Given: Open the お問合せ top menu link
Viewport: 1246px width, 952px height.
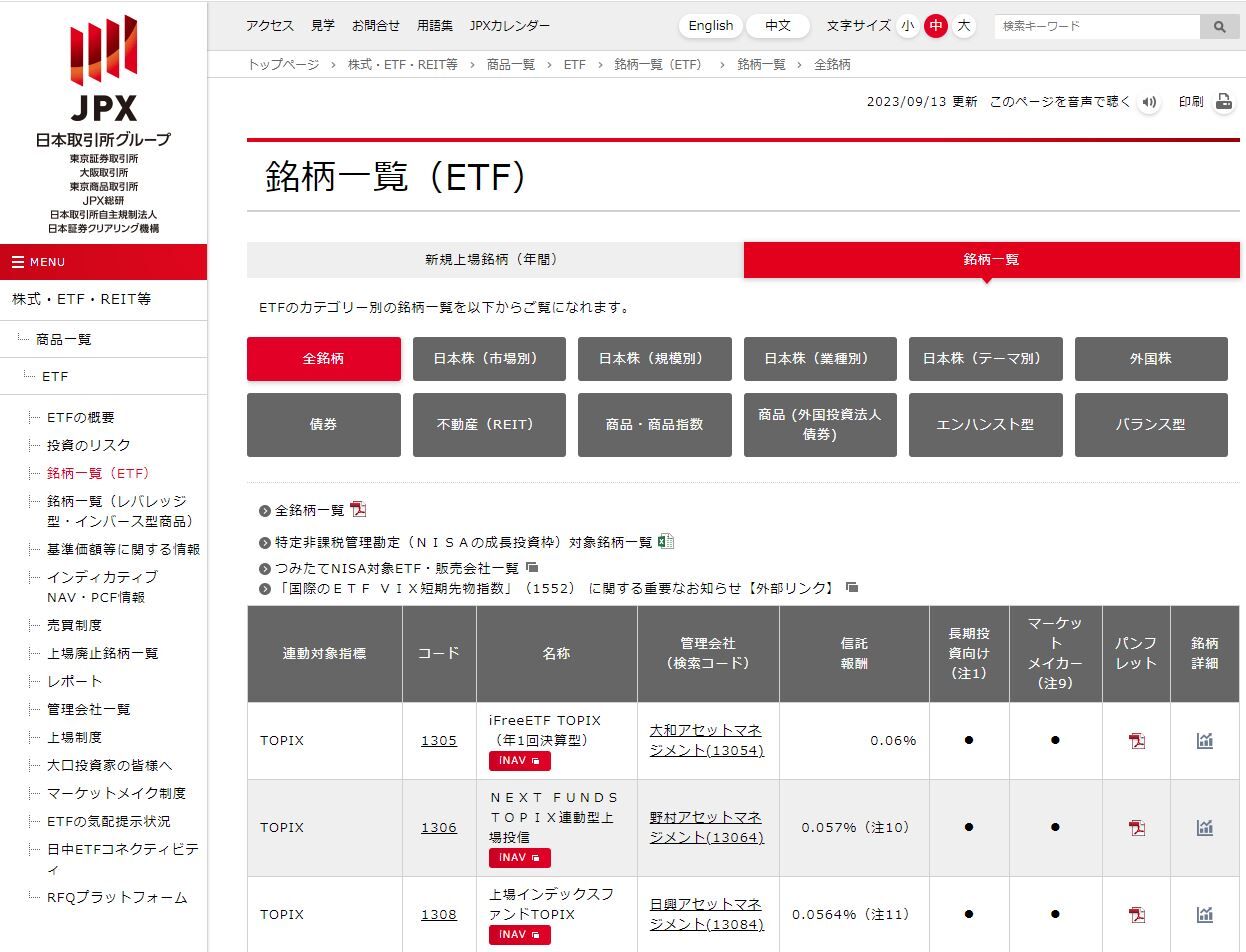Looking at the screenshot, I should coord(376,26).
